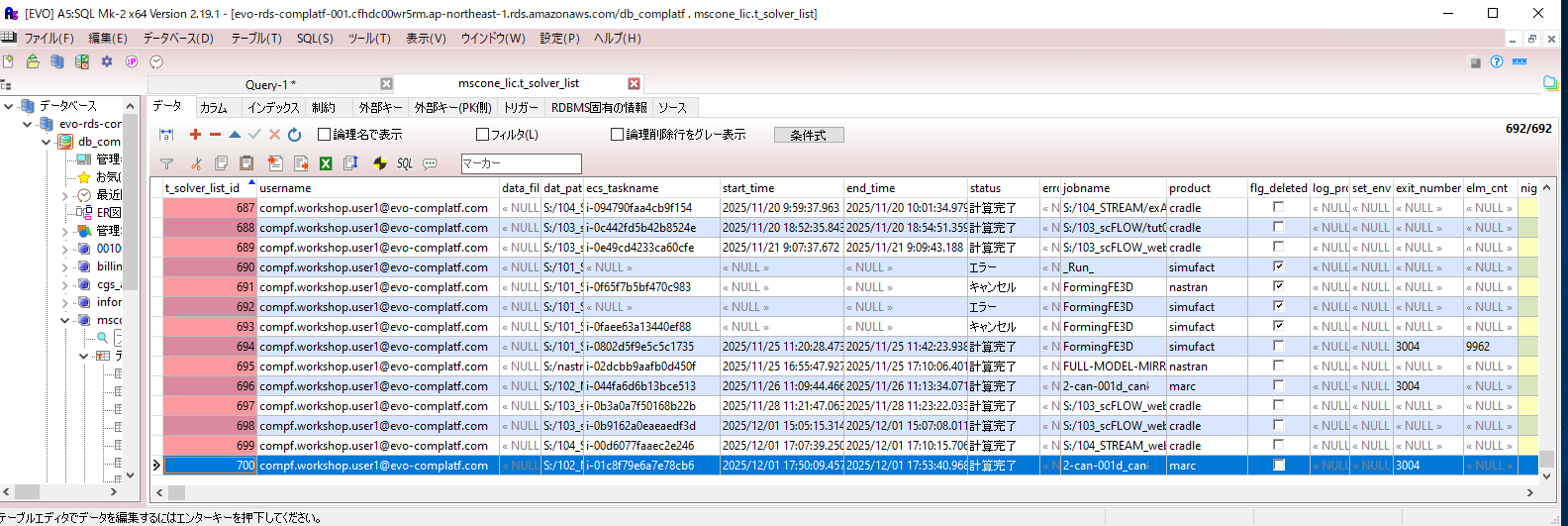Click the green Excel export icon
The height and width of the screenshot is (526, 1568).
[x=326, y=163]
